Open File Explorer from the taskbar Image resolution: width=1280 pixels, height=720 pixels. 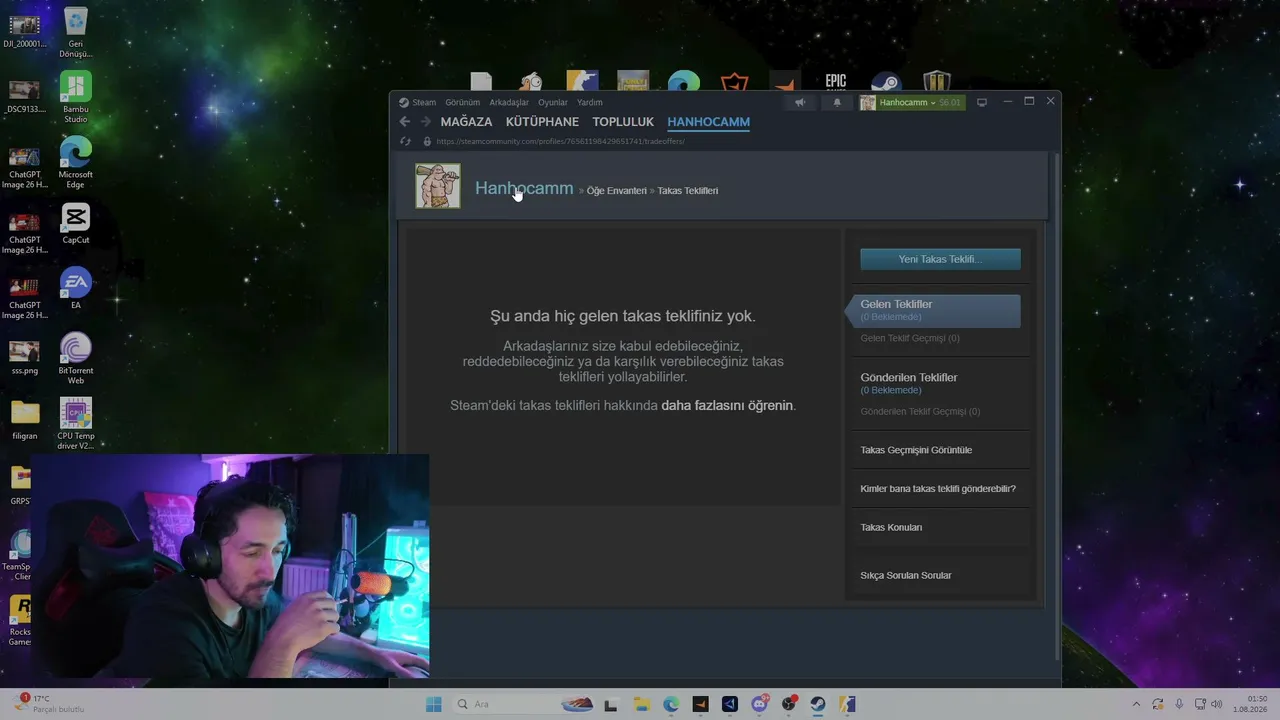pos(641,704)
